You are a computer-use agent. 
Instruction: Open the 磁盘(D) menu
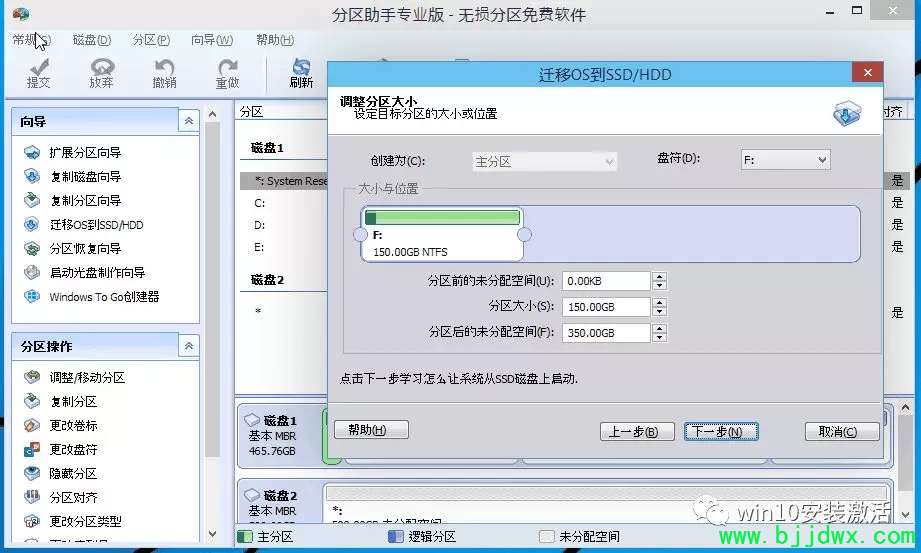(x=92, y=40)
